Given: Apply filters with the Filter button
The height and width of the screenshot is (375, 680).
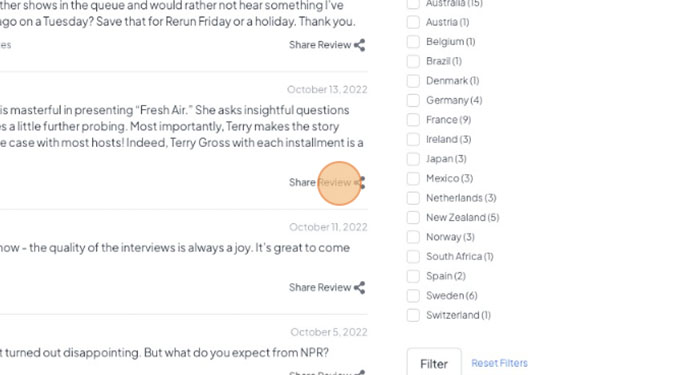Looking at the screenshot, I should [434, 363].
